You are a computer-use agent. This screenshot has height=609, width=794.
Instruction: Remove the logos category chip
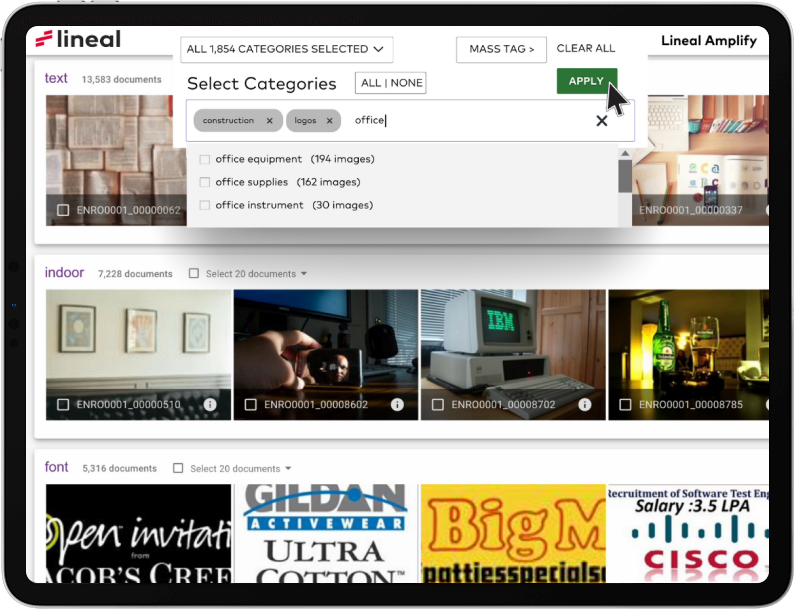click(329, 121)
